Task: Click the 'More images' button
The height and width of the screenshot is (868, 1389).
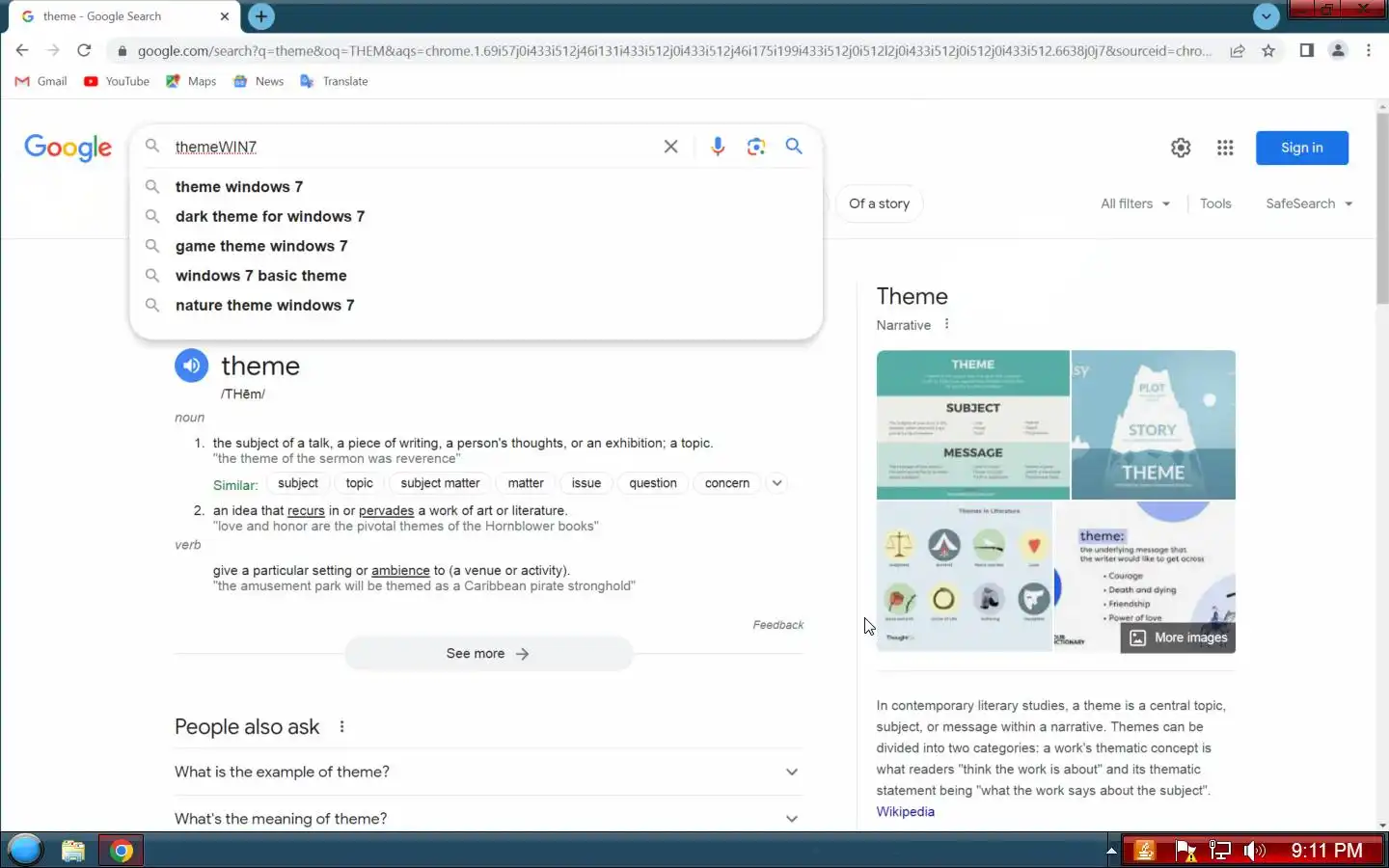Action: (x=1178, y=637)
